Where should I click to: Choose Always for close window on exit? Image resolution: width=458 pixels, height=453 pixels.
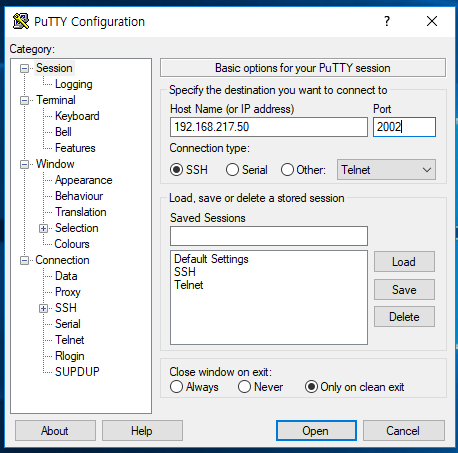pos(176,387)
